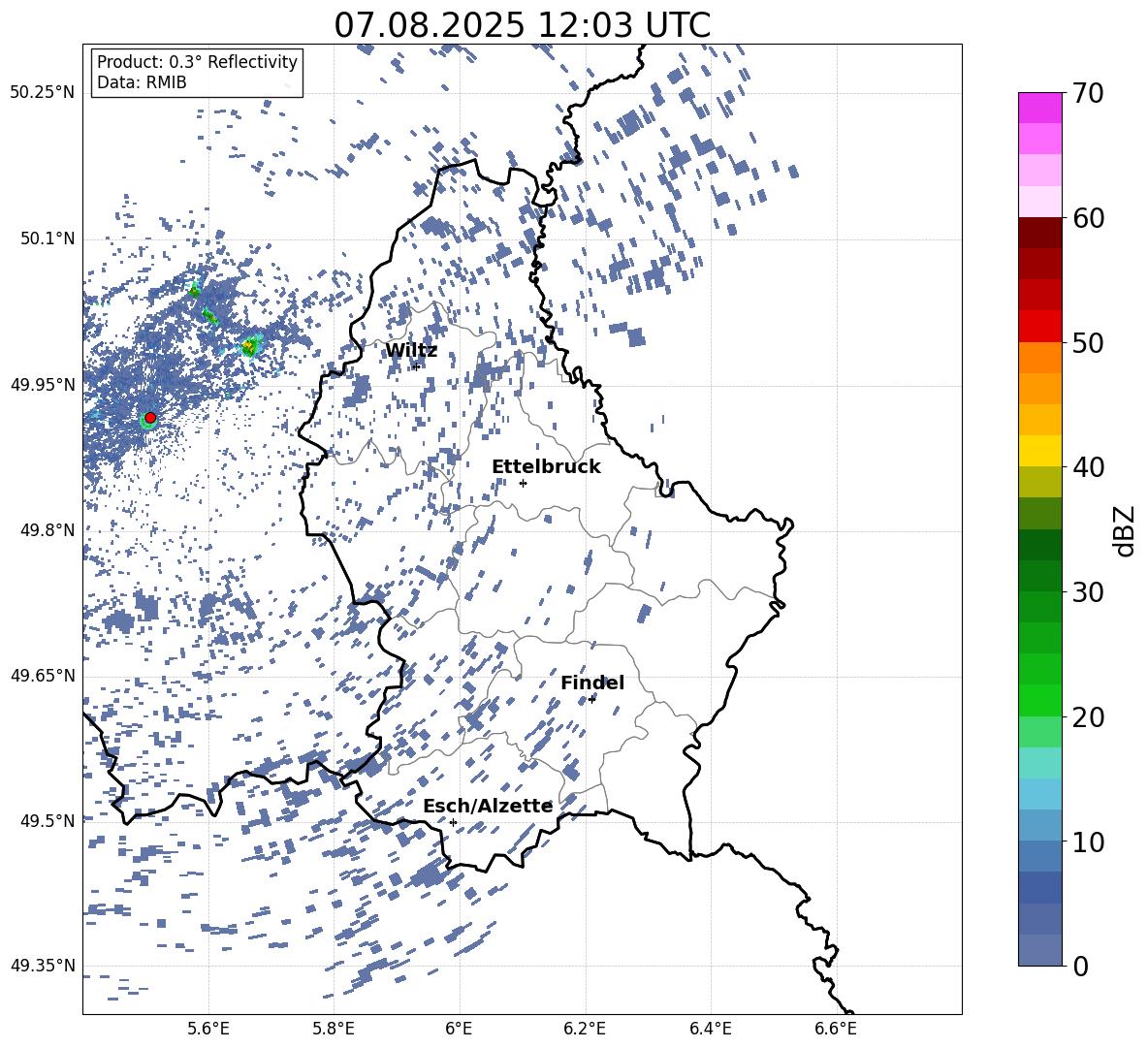Click the Wiltz city label
Viewport: 1148px width, 1048px height.
coord(411,351)
